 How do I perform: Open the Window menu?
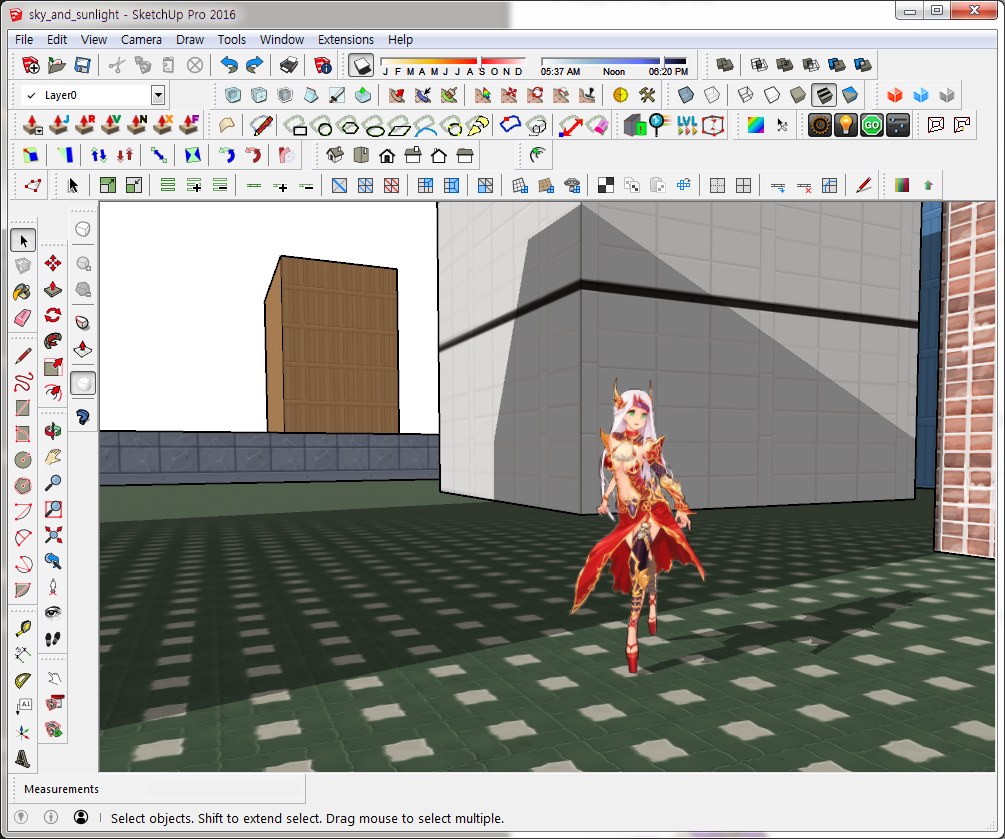tap(281, 40)
